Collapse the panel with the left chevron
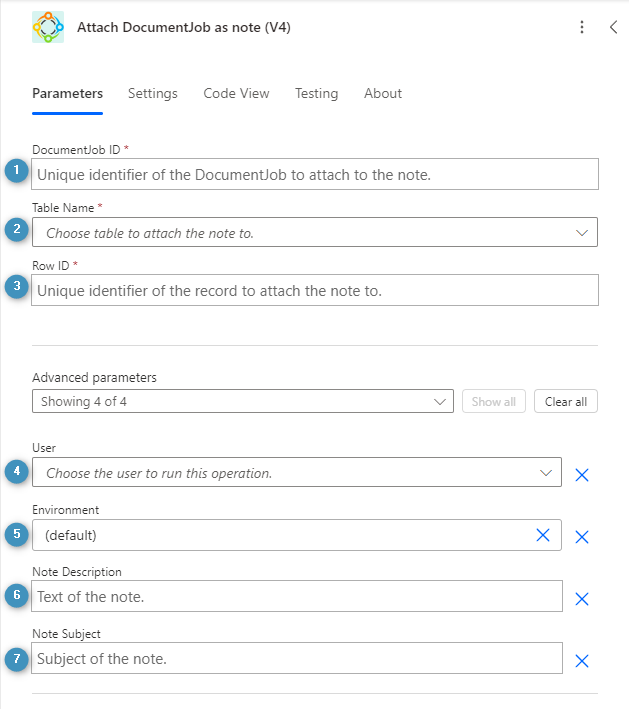This screenshot has width=629, height=709. tap(613, 27)
